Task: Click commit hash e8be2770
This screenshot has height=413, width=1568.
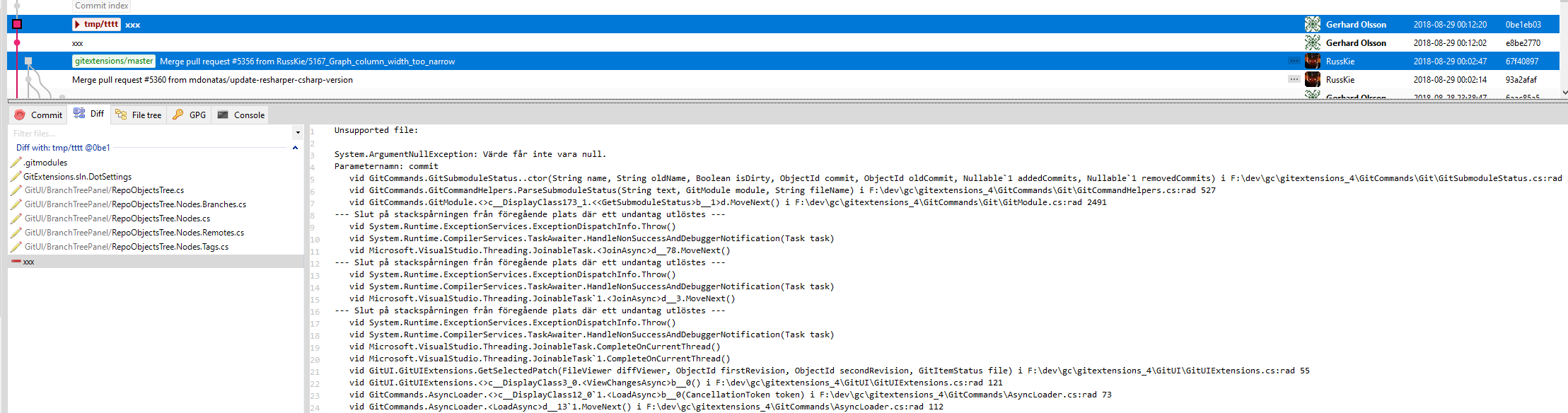Action: click(x=1523, y=43)
